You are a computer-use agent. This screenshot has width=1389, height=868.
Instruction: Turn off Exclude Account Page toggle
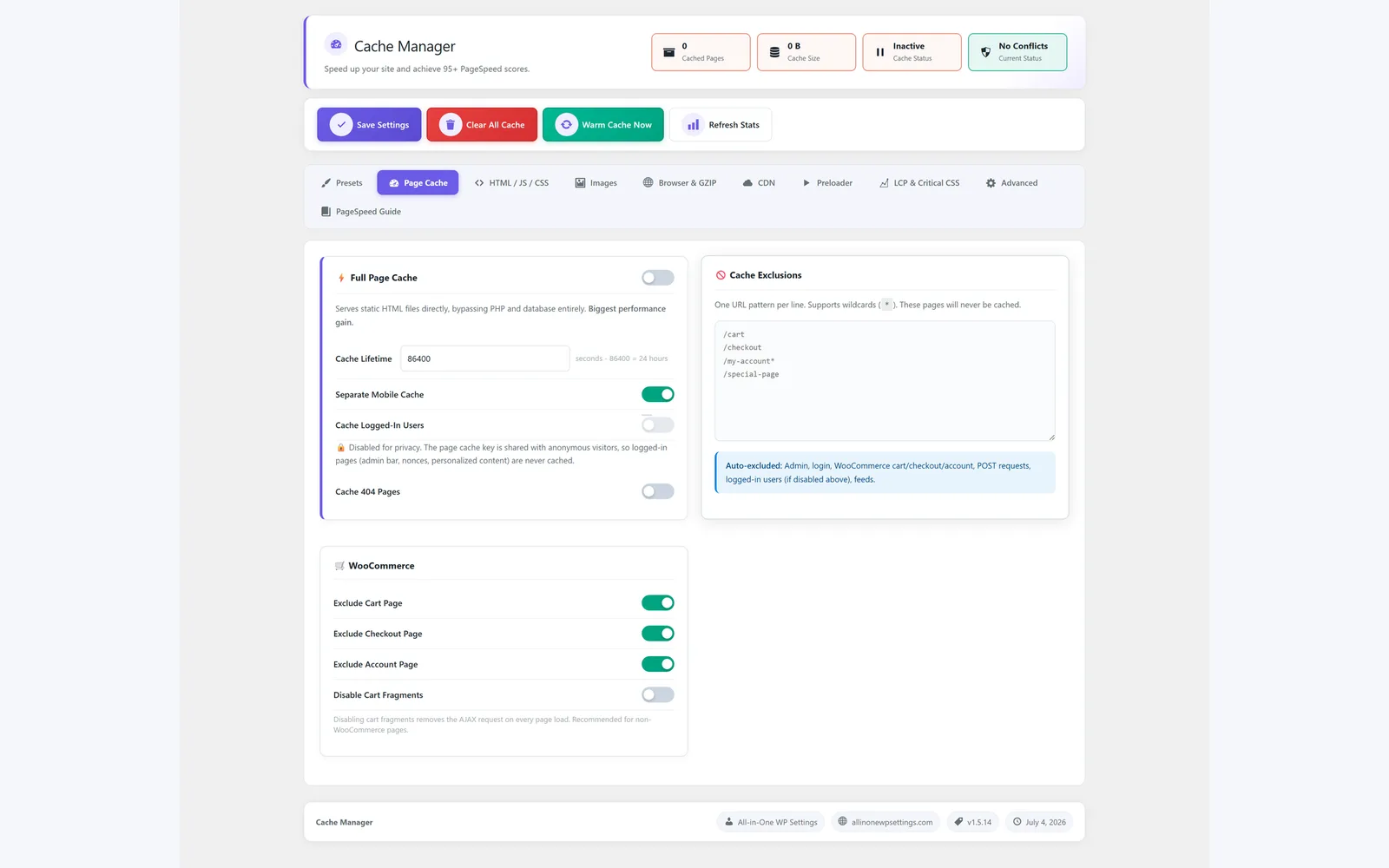tap(658, 664)
